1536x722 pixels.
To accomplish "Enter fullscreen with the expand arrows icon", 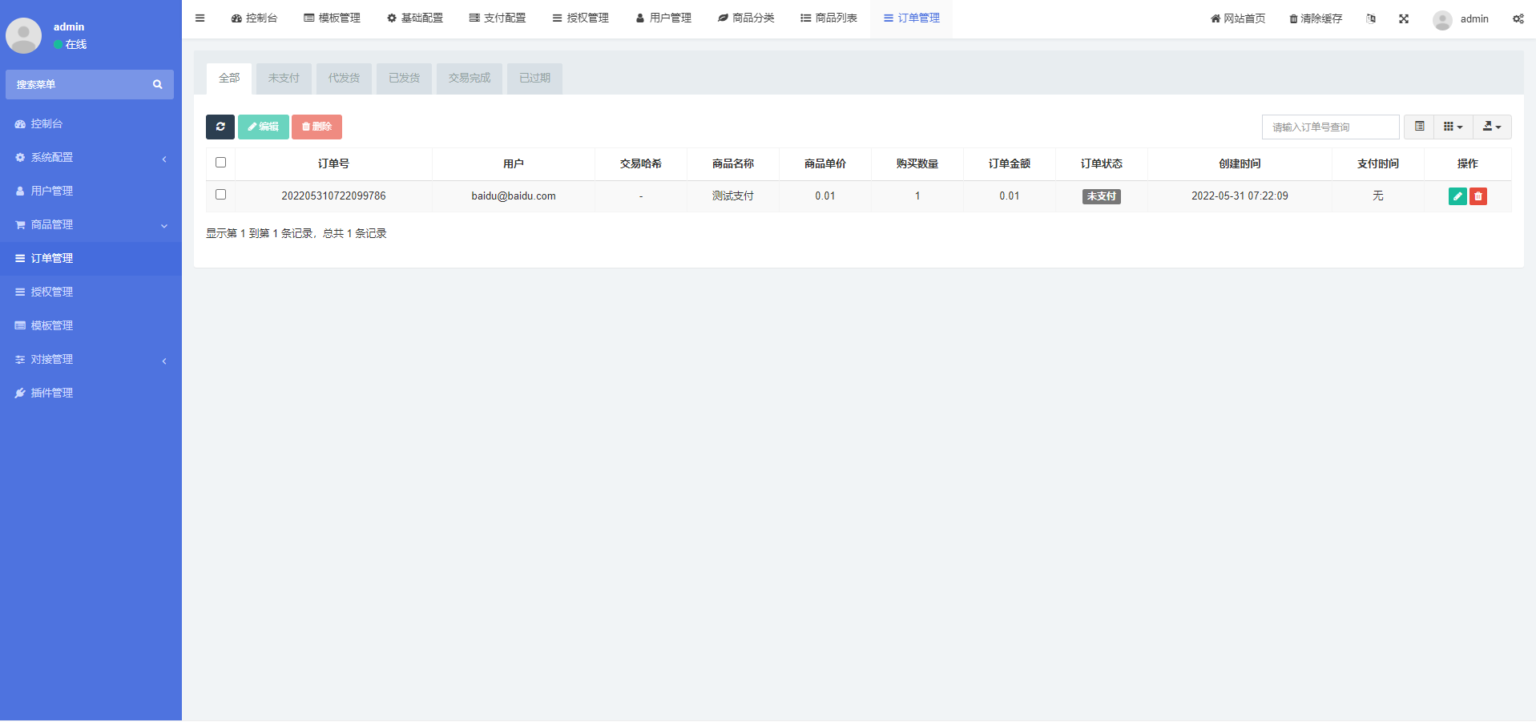I will [1404, 19].
